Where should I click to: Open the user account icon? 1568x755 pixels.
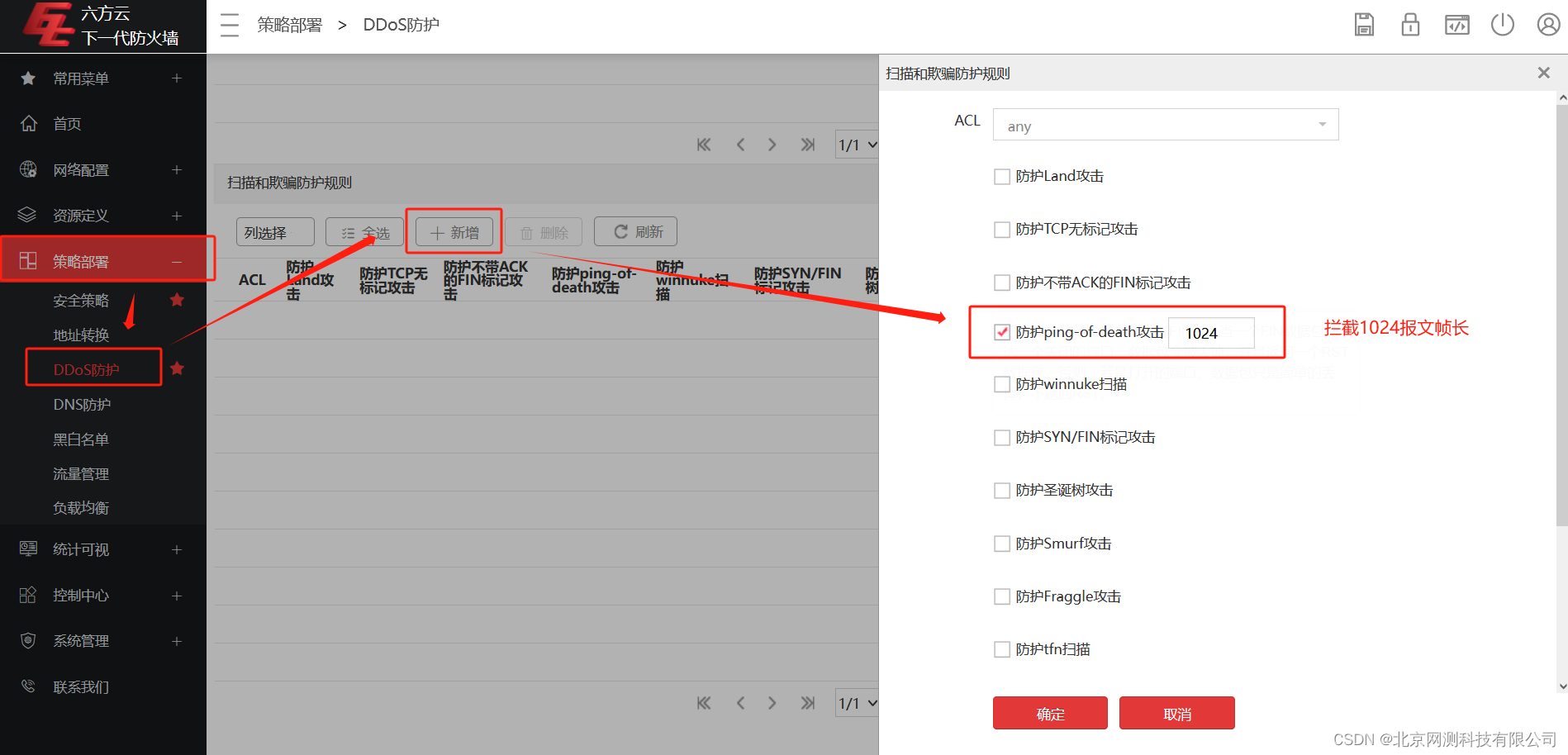[1548, 25]
